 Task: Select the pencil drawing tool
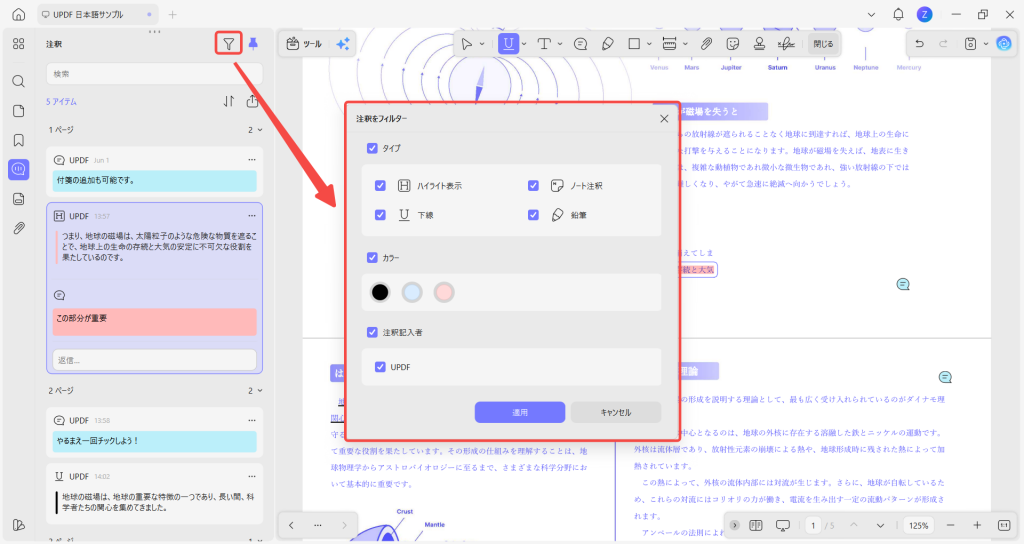pyautogui.click(x=607, y=44)
